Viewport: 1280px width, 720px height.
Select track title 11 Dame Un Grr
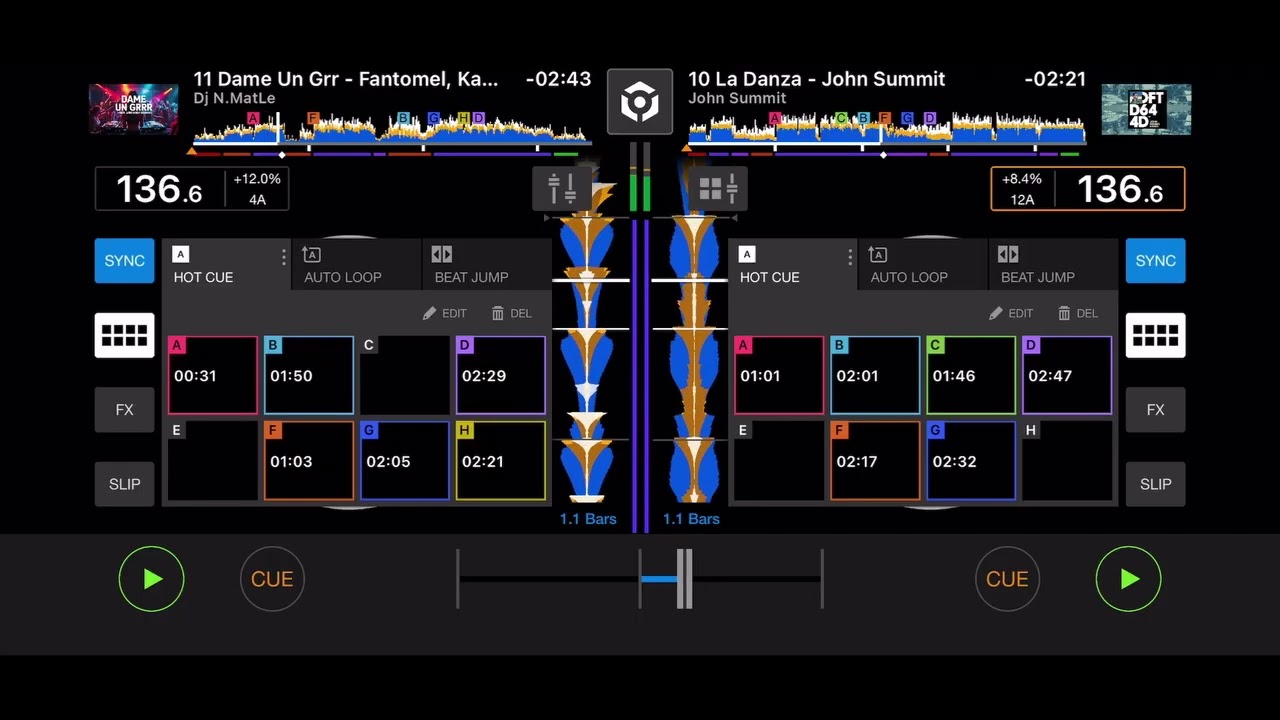click(345, 79)
